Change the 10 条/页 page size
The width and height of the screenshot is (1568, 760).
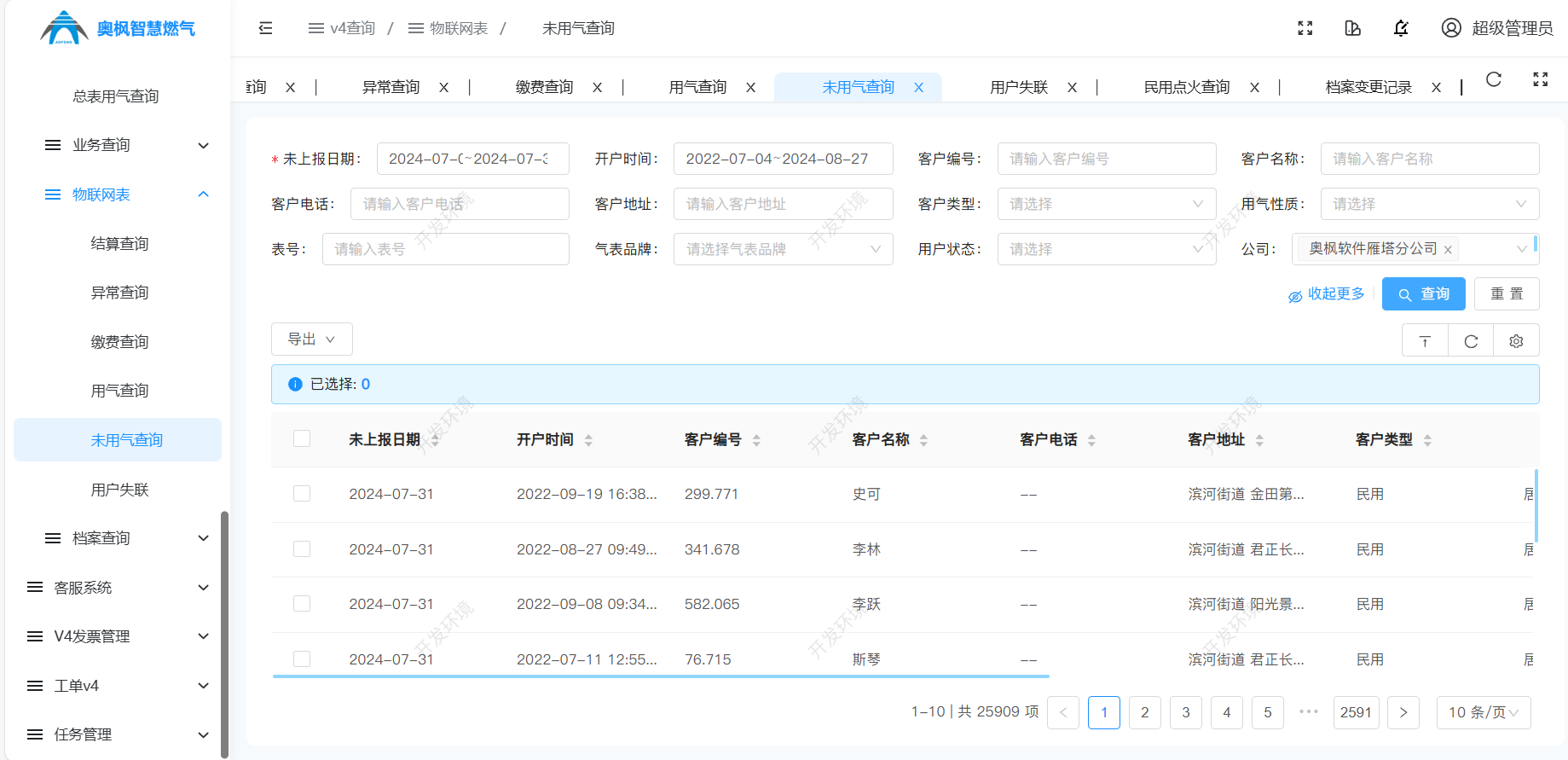[1484, 712]
